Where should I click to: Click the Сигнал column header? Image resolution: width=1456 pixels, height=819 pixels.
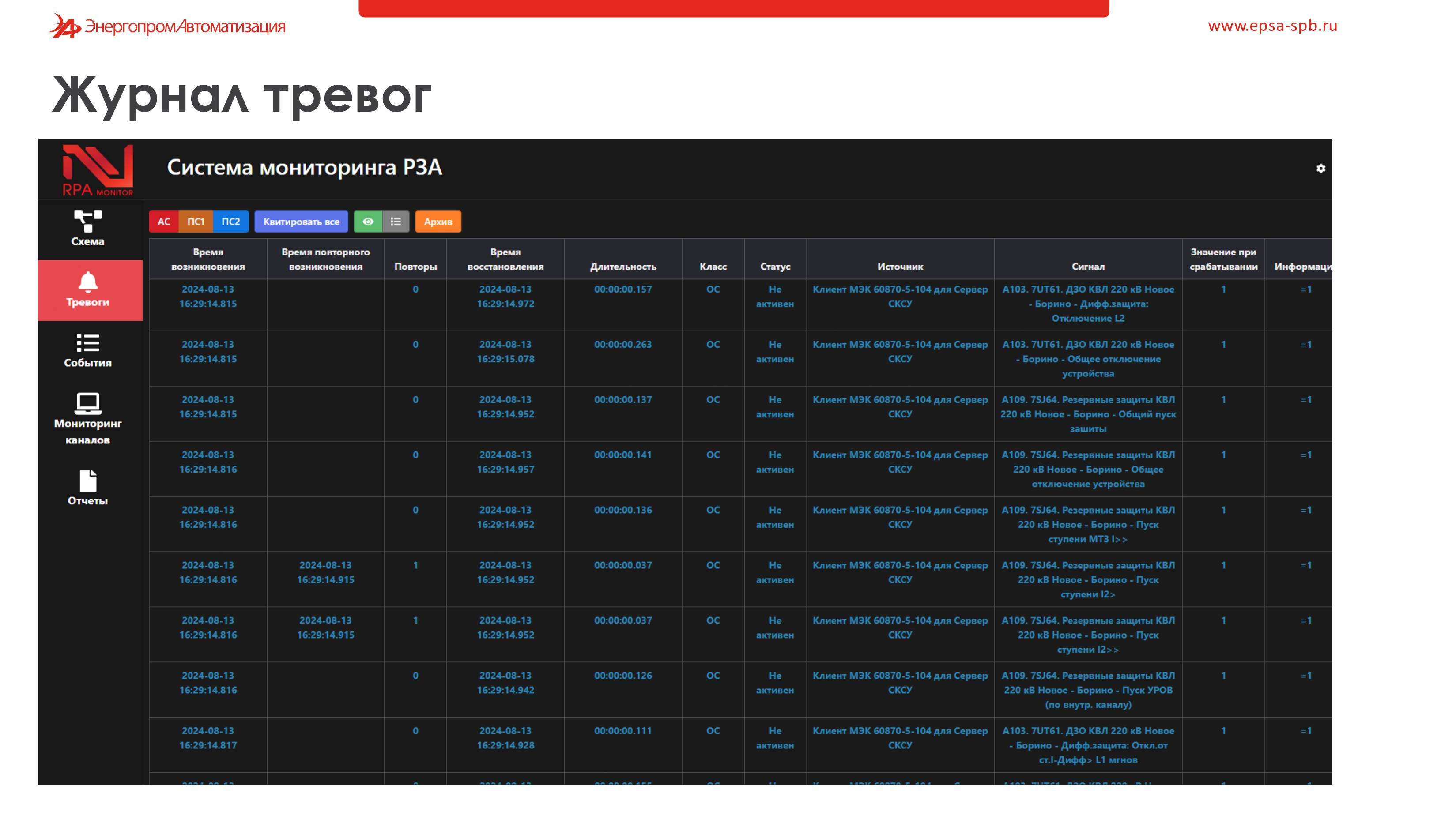click(x=1087, y=266)
